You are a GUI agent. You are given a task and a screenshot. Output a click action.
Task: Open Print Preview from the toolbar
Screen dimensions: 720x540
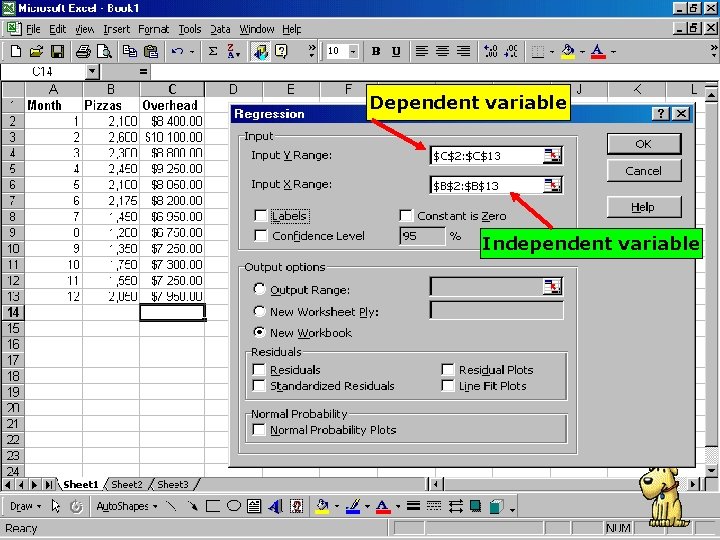[x=104, y=51]
